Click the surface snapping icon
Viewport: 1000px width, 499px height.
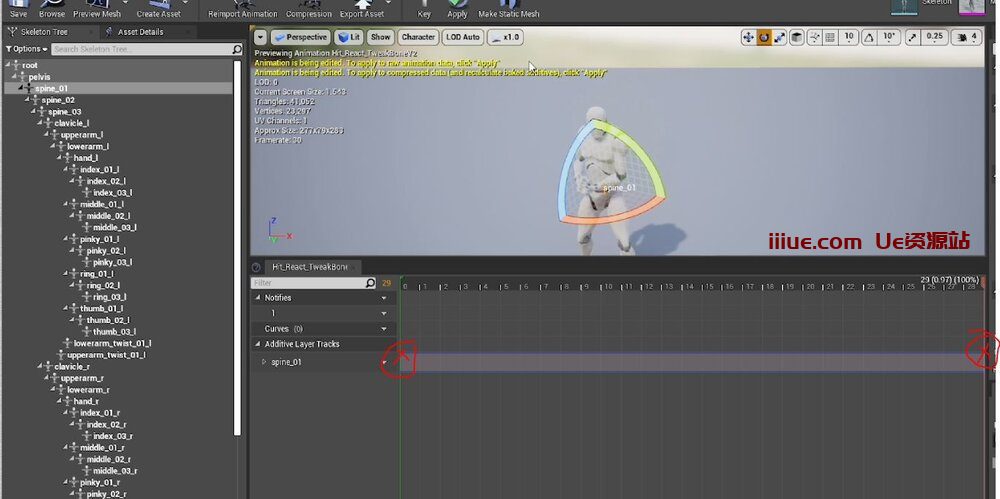point(814,37)
